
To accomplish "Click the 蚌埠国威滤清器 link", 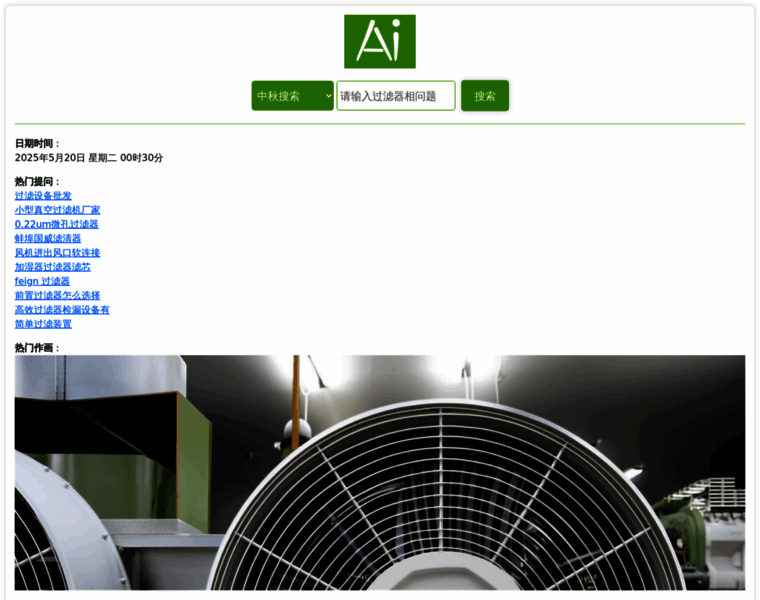I will click(48, 239).
